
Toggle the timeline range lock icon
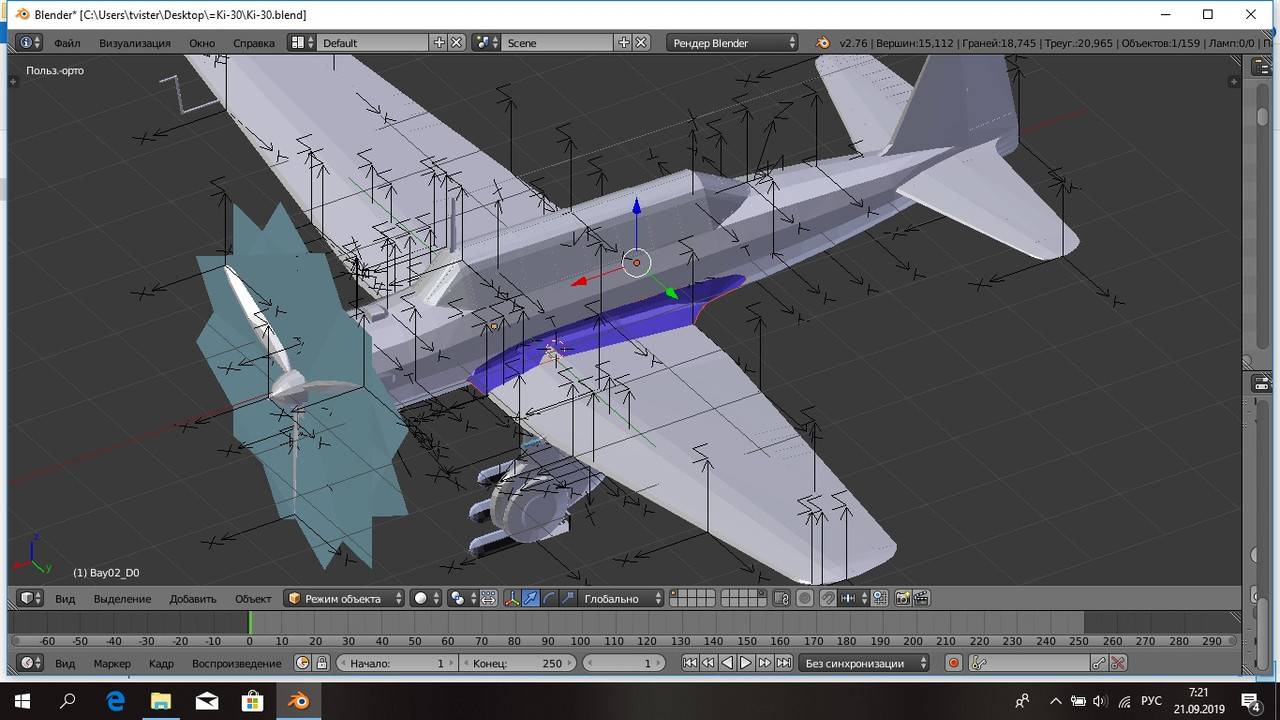[322, 663]
